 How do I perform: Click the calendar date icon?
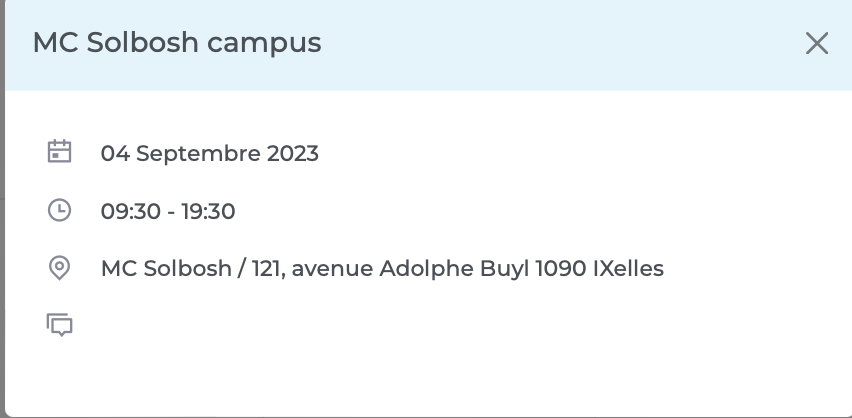pyautogui.click(x=60, y=152)
